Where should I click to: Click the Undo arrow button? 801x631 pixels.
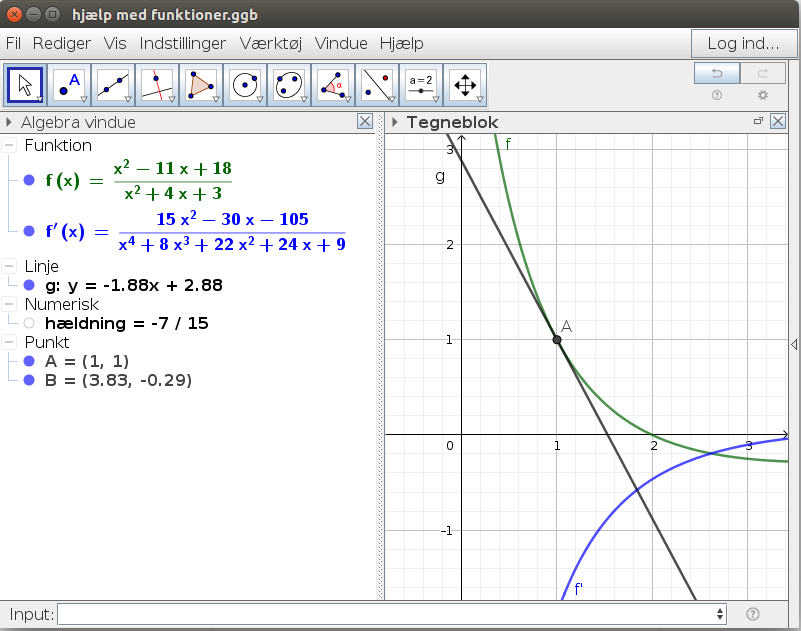[717, 73]
